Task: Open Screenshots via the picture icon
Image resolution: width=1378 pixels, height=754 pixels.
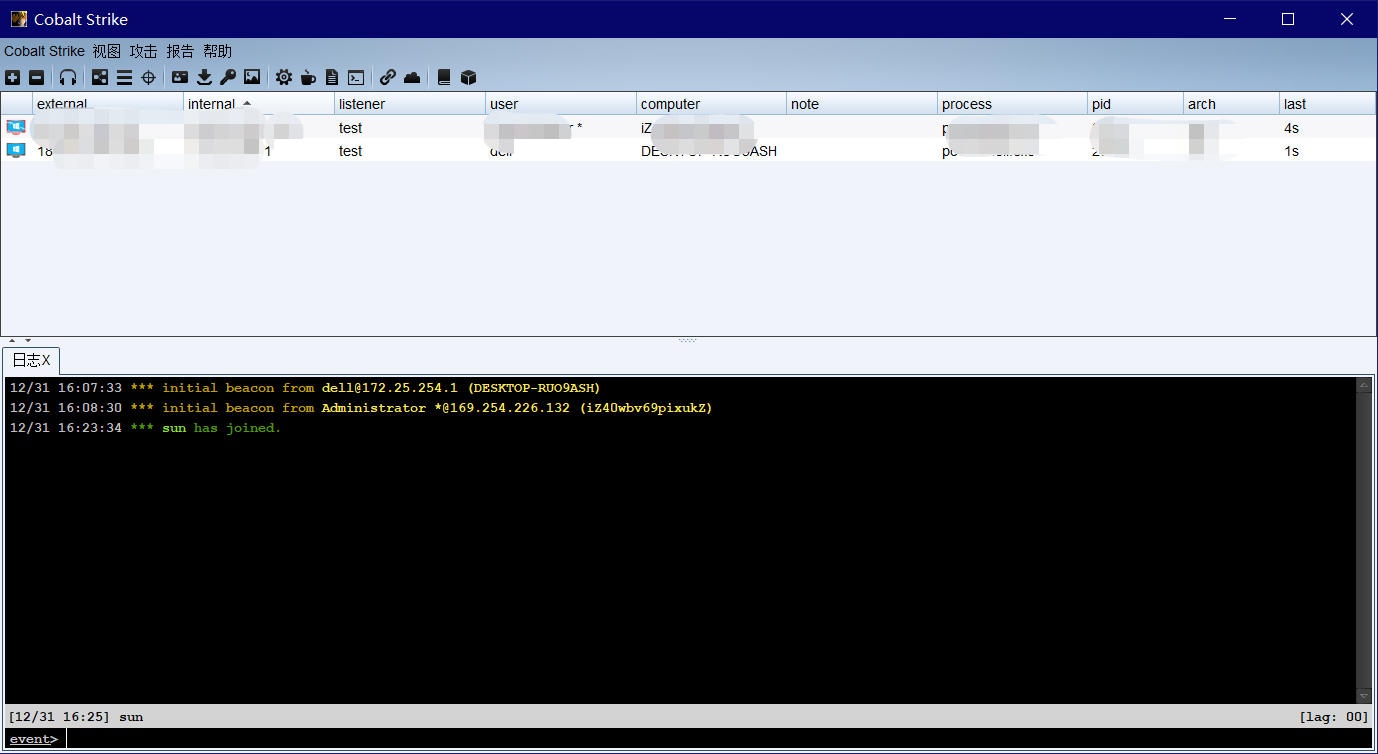Action: [252, 77]
